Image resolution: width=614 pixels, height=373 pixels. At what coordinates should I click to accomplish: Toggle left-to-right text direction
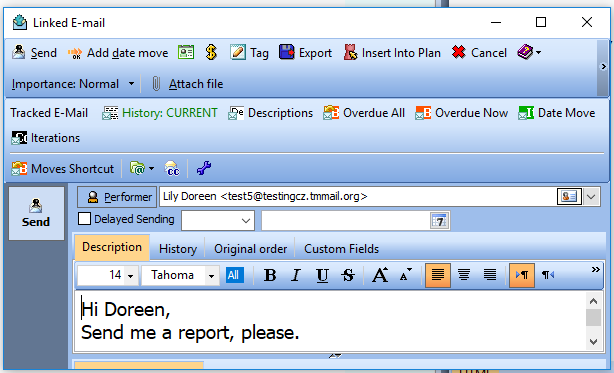(x=522, y=275)
